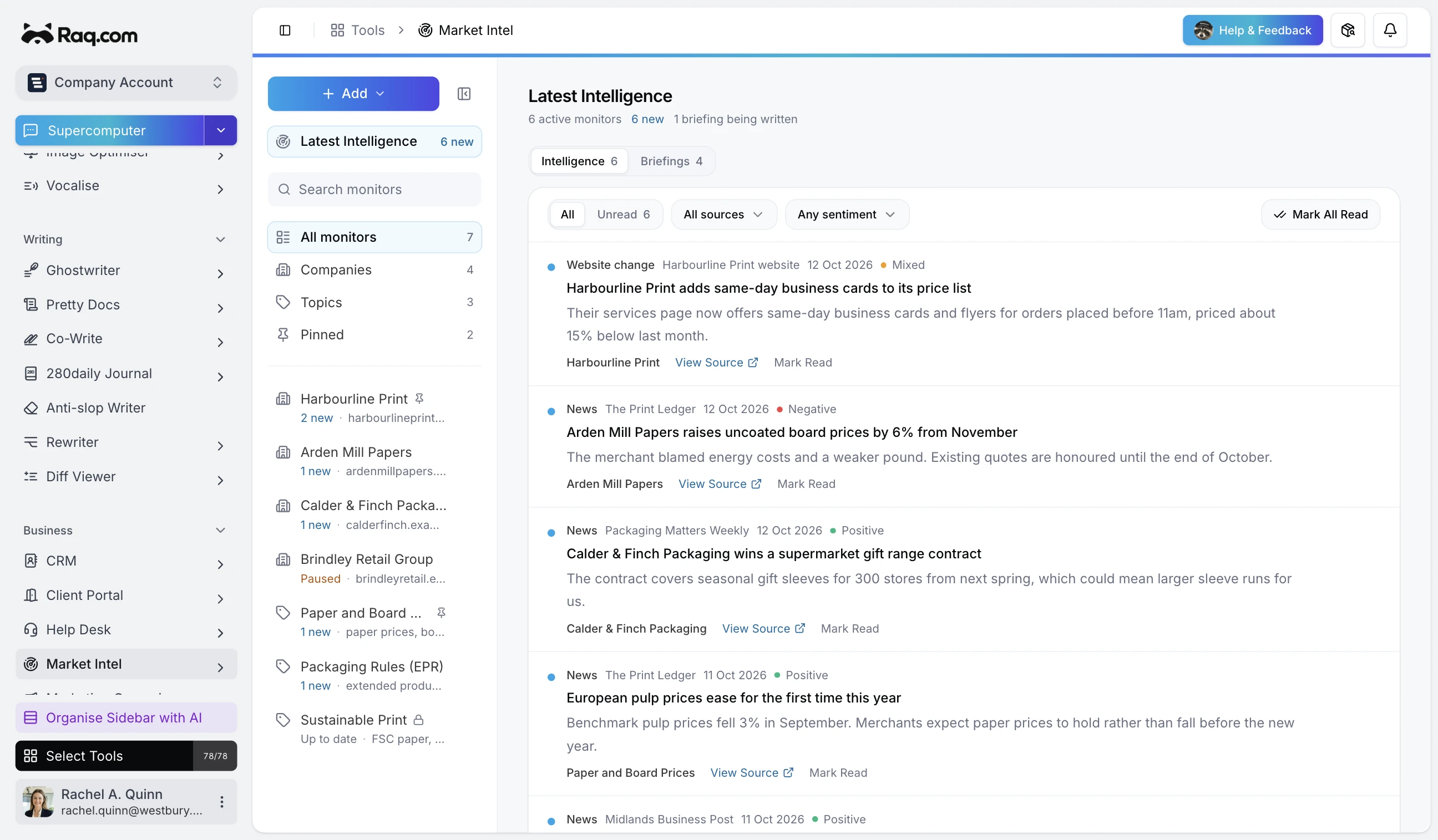Viewport: 1438px width, 840px height.
Task: Open Arden Mill Papers monitor
Action: (x=374, y=461)
